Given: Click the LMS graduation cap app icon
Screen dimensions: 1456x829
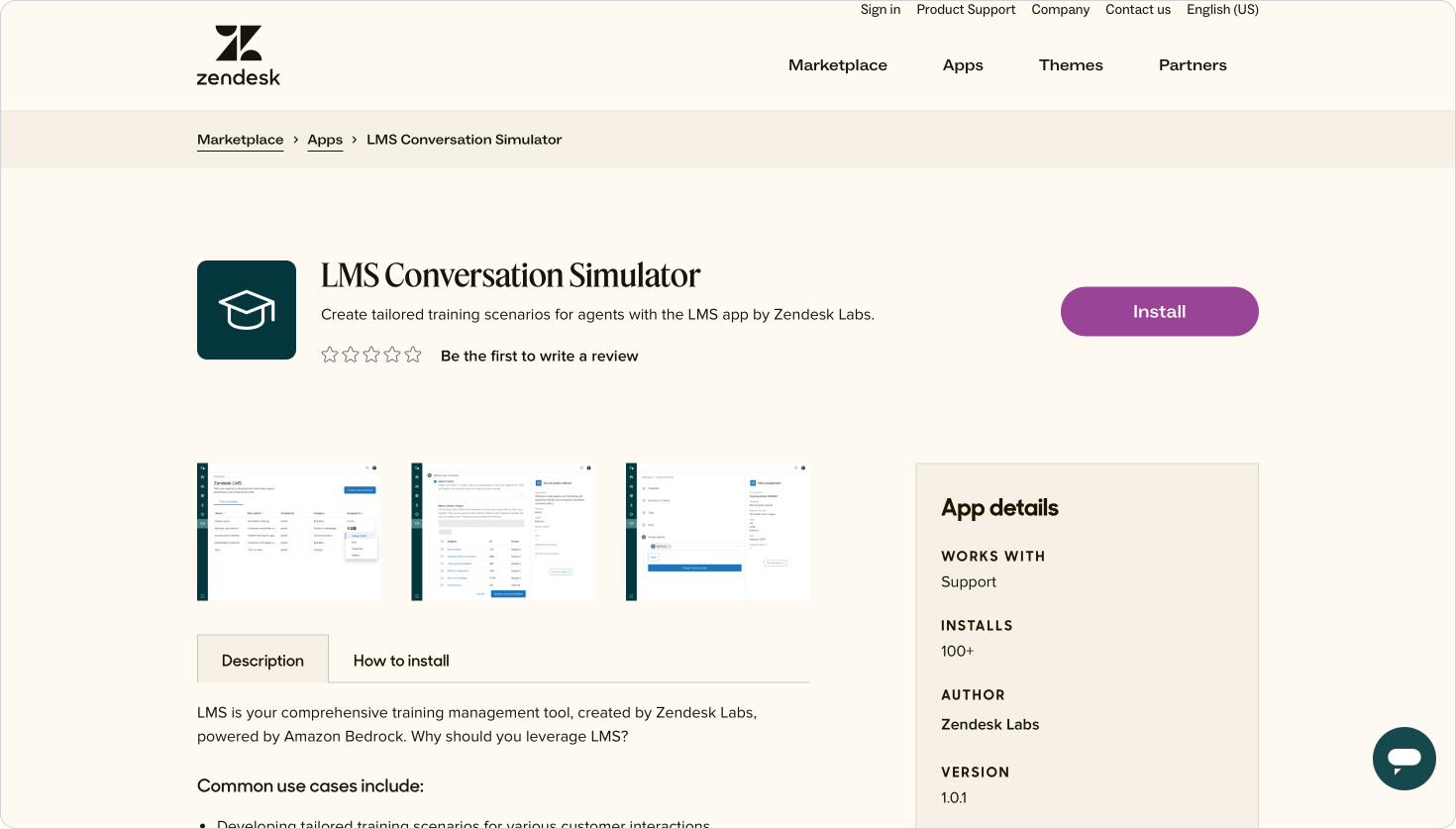Looking at the screenshot, I should [x=247, y=310].
